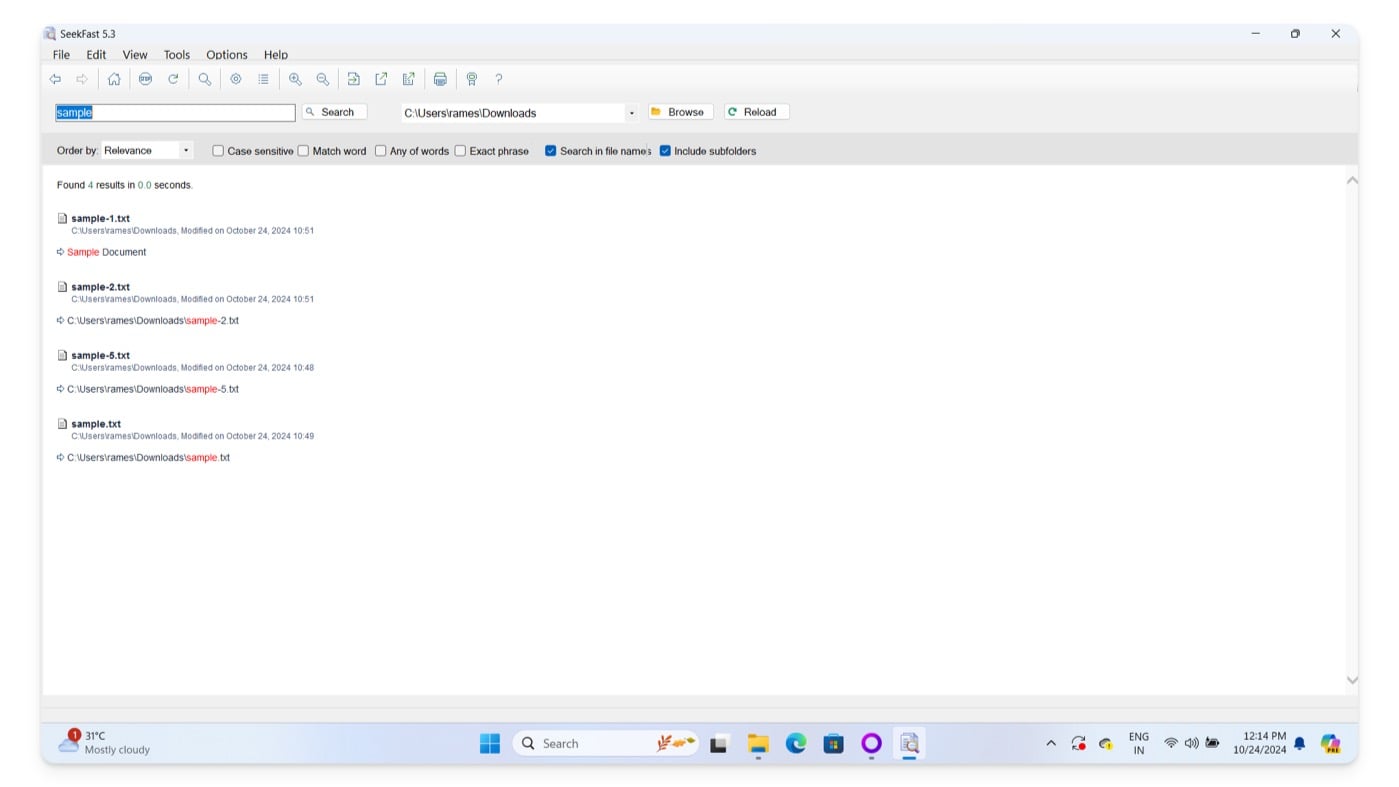1399x787 pixels.
Task: Open weather widget showing 31°C
Action: click(x=104, y=742)
